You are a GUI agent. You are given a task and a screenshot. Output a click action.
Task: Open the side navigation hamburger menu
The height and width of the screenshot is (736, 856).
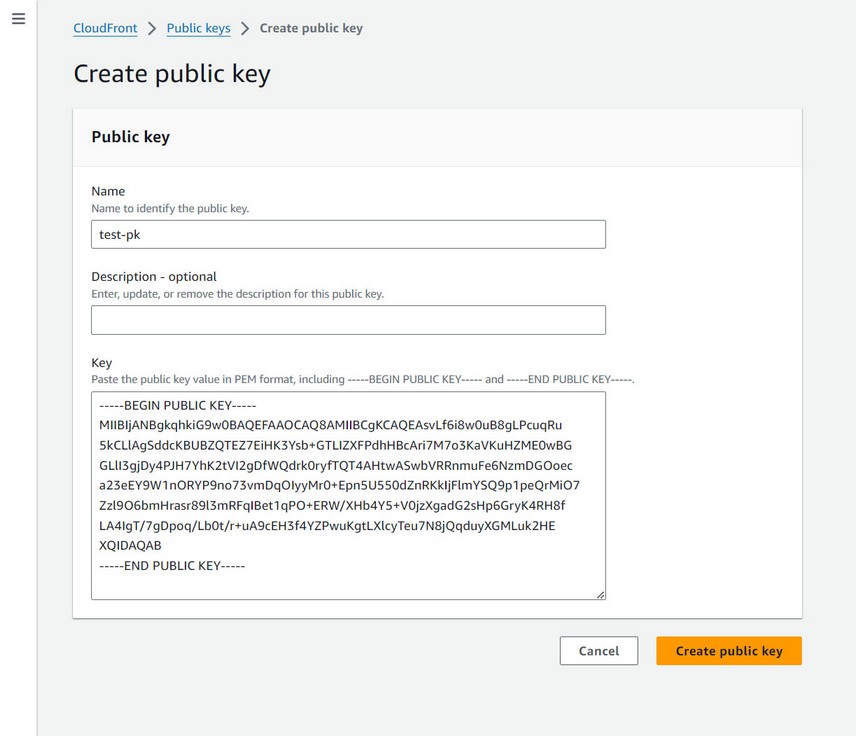(x=18, y=20)
